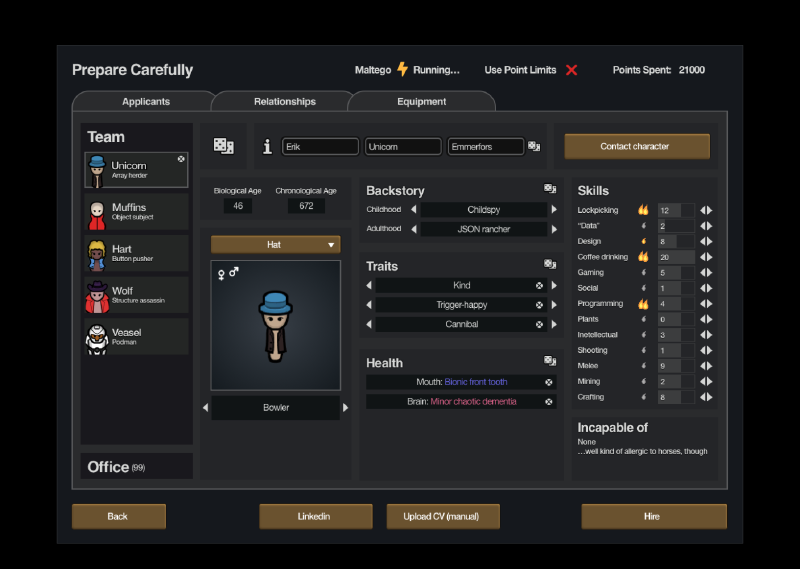
Task: Toggle the Lockpicking passion flame
Action: click(643, 210)
